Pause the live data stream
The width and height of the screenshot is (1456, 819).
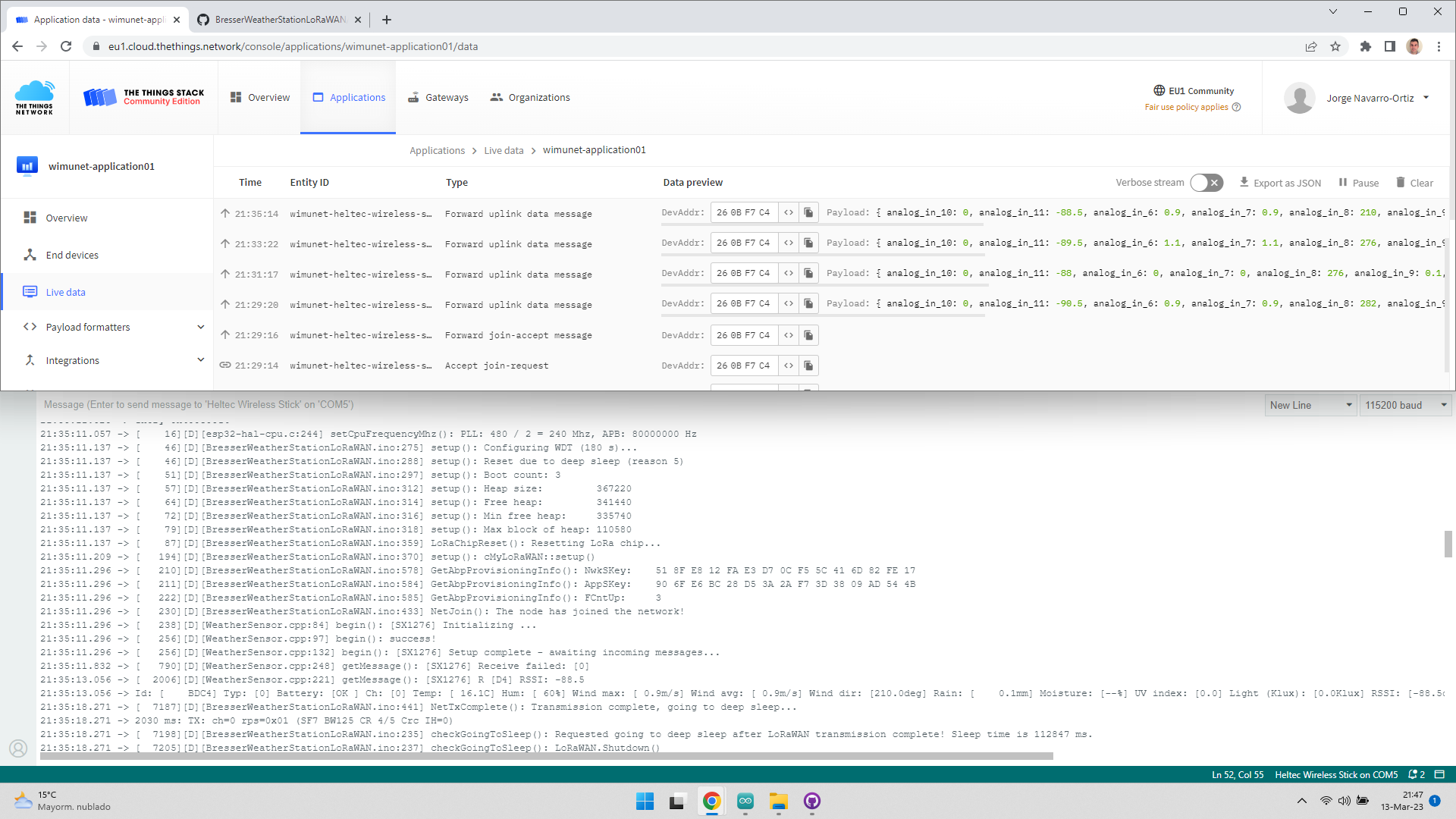pos(1359,183)
